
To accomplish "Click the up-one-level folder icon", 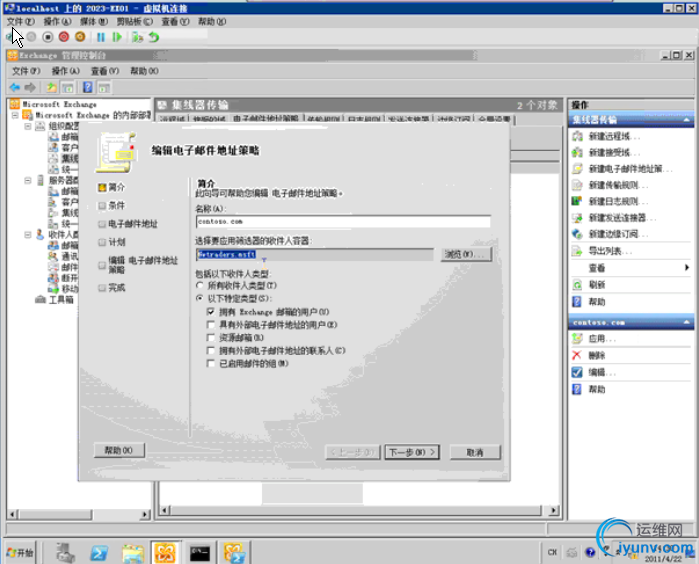I will click(52, 87).
